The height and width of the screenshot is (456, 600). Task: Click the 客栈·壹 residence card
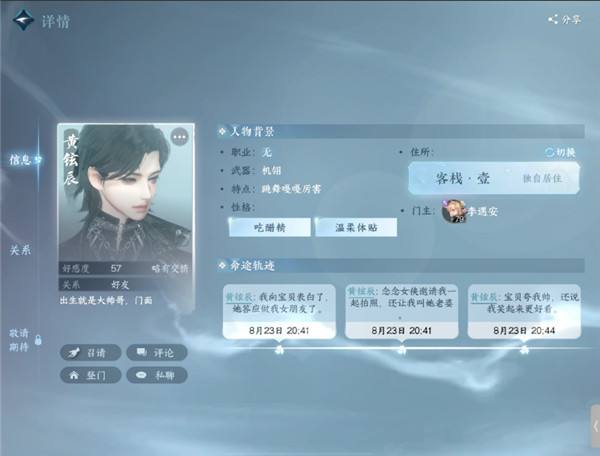point(494,178)
